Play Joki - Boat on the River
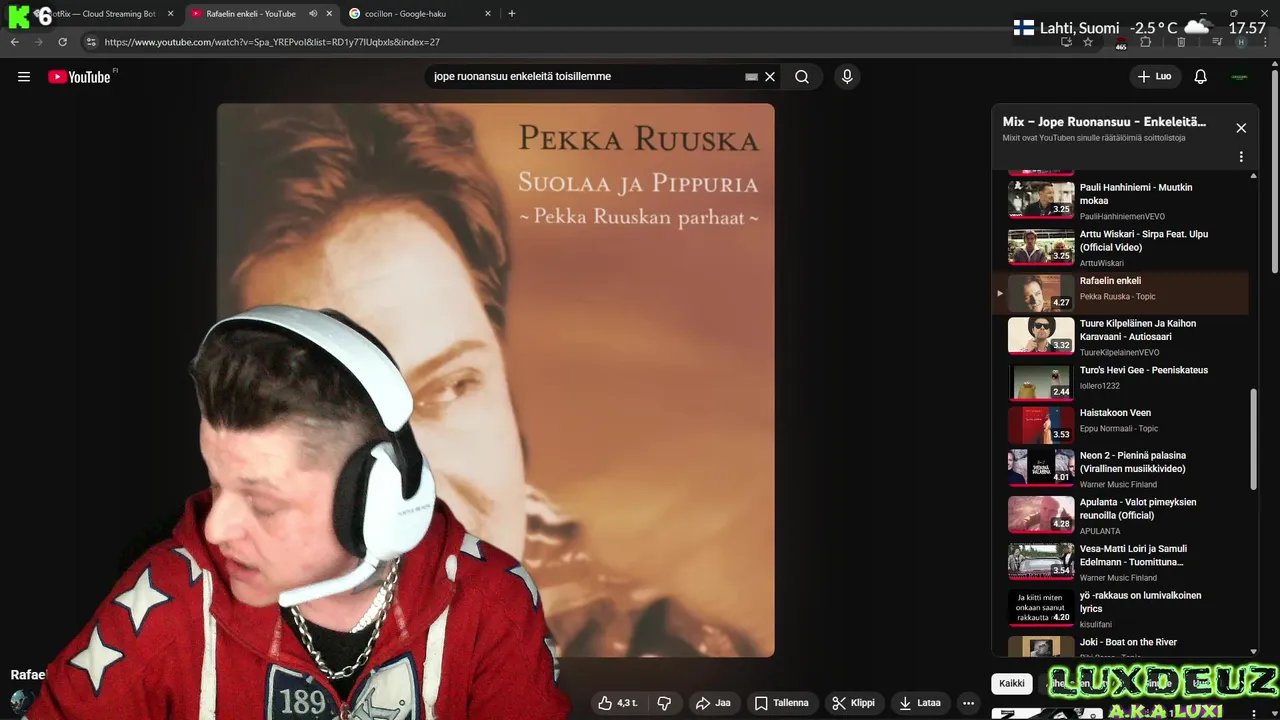Image resolution: width=1280 pixels, height=720 pixels. 1120,647
